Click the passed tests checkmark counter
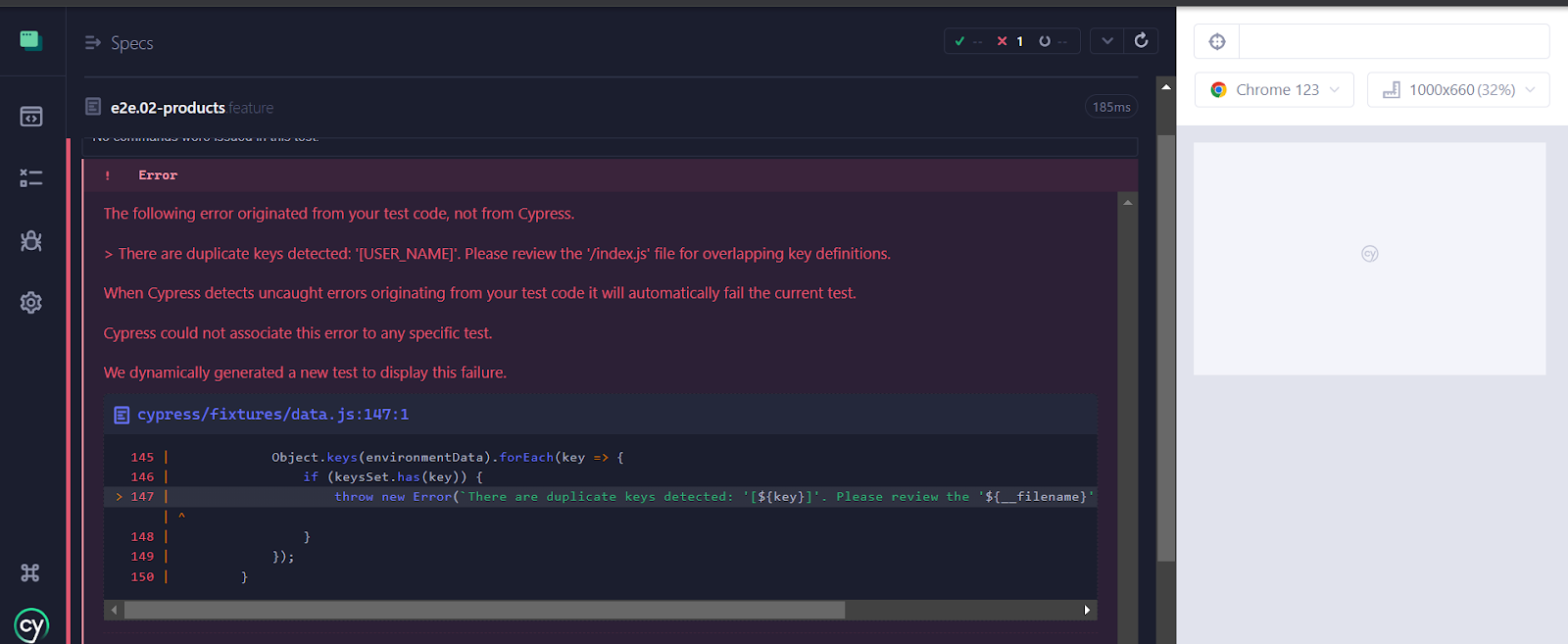 [x=968, y=41]
